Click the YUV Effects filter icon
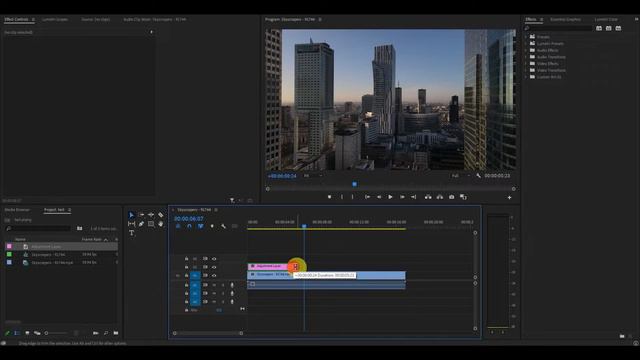640x360 pixels. [x=618, y=28]
